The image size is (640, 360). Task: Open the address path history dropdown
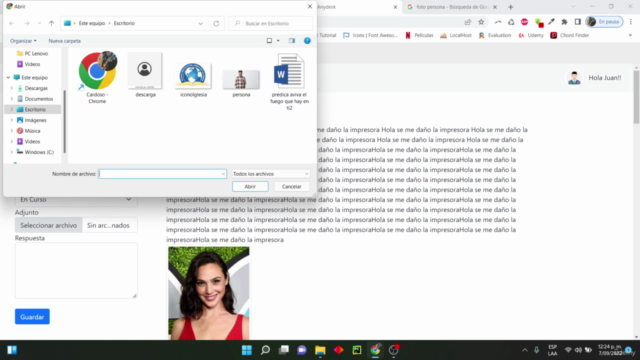[x=200, y=23]
